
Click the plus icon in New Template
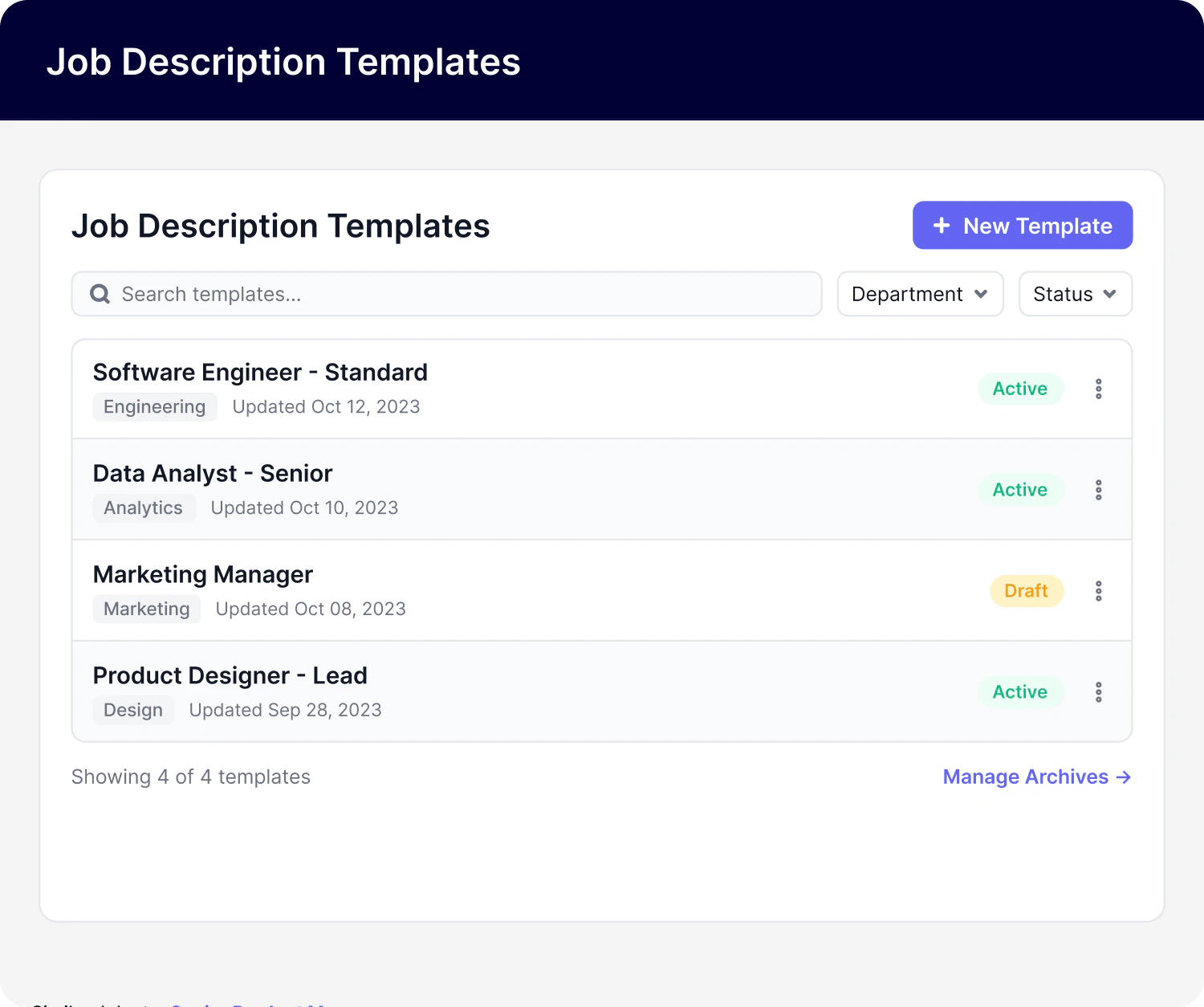coord(942,226)
